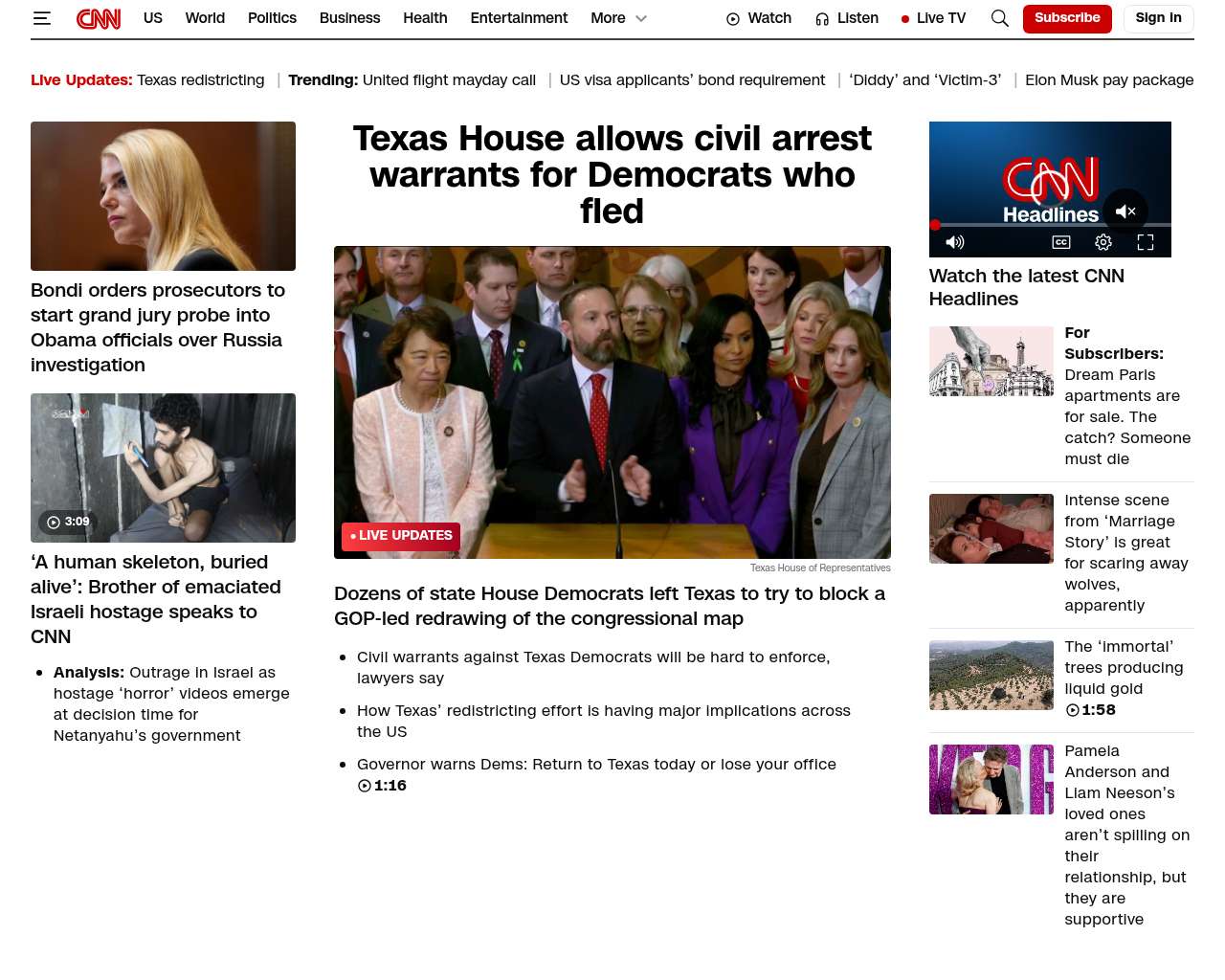Open Watch the latest CNN Headlines link
The width and height of the screenshot is (1225, 980).
(1027, 288)
